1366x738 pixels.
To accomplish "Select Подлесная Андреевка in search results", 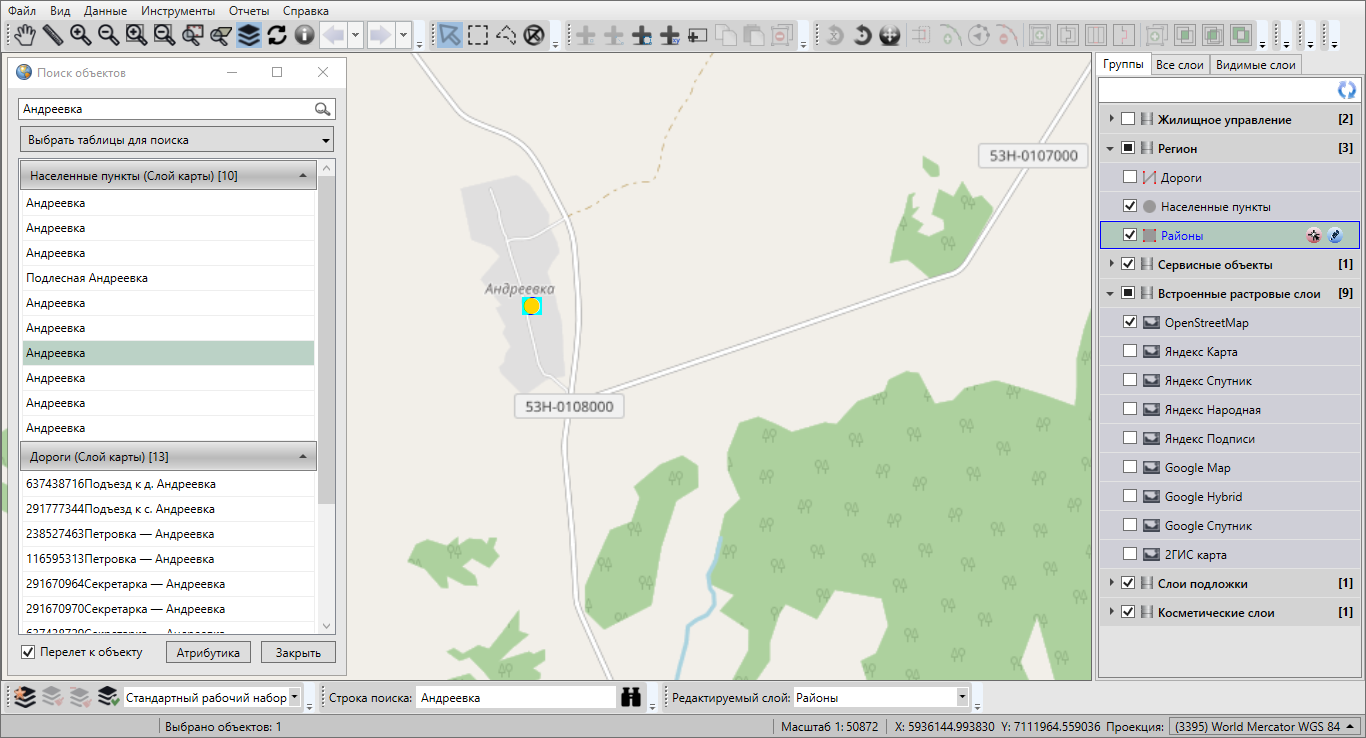I will coord(87,278).
